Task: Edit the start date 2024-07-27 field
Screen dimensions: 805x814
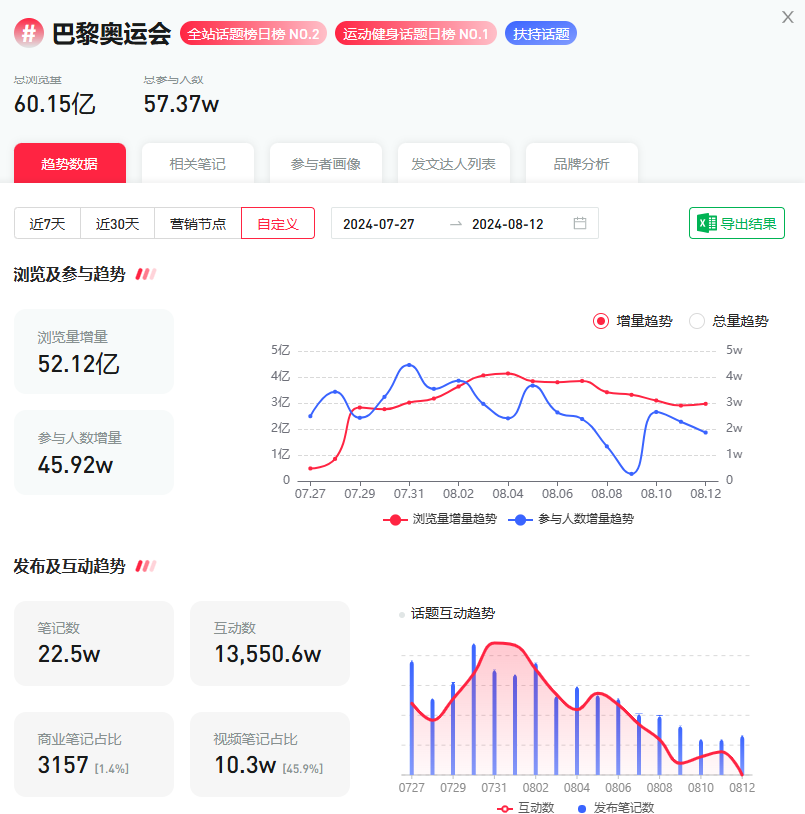Action: (379, 224)
